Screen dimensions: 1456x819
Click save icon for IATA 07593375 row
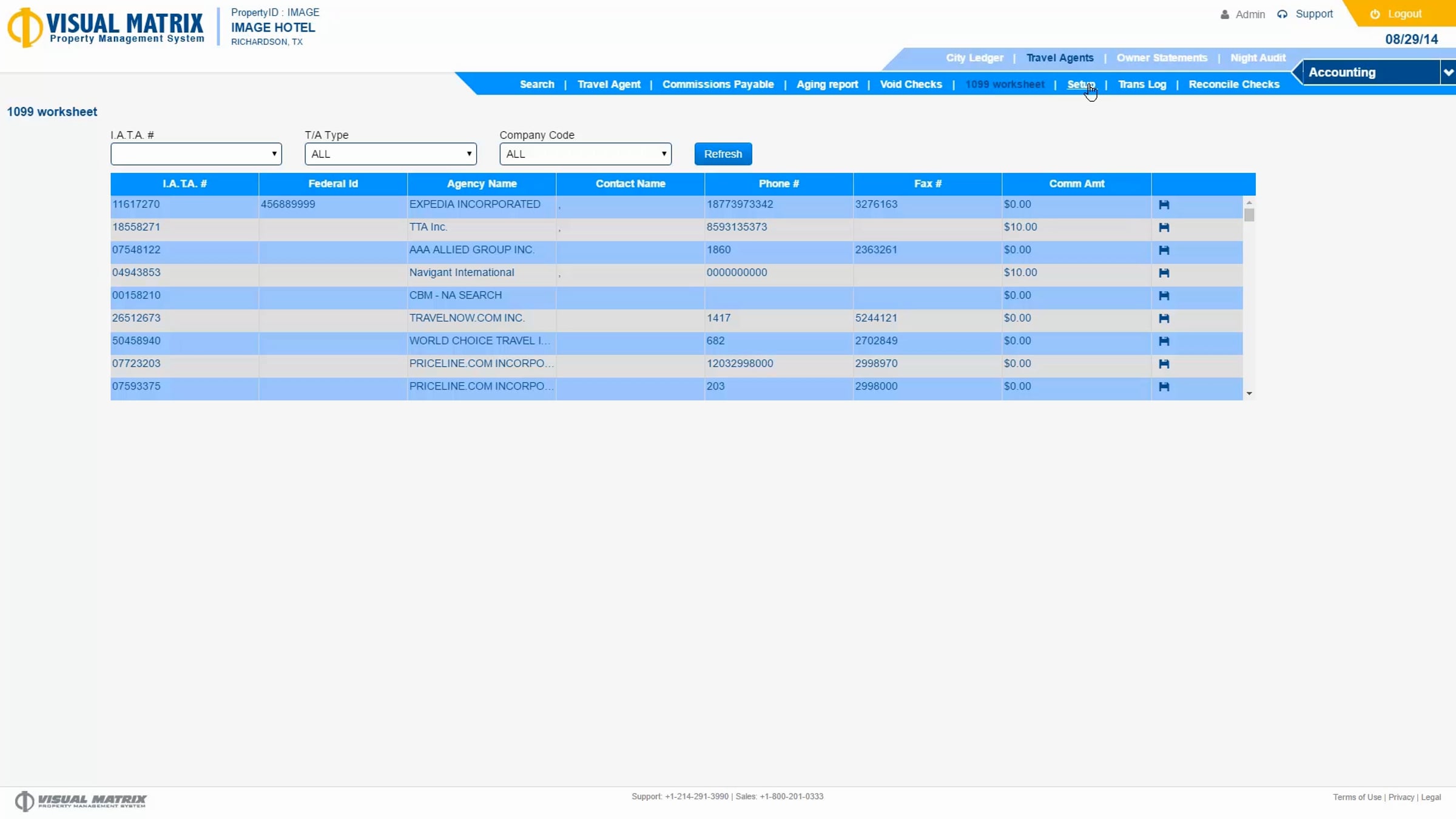[1164, 386]
